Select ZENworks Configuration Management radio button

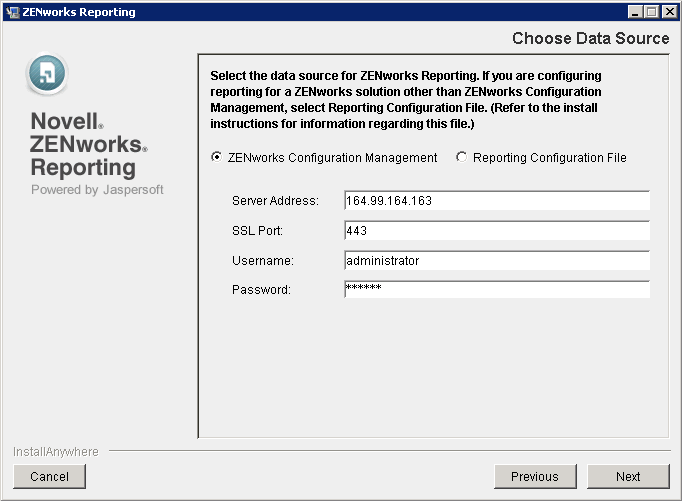[x=216, y=157]
